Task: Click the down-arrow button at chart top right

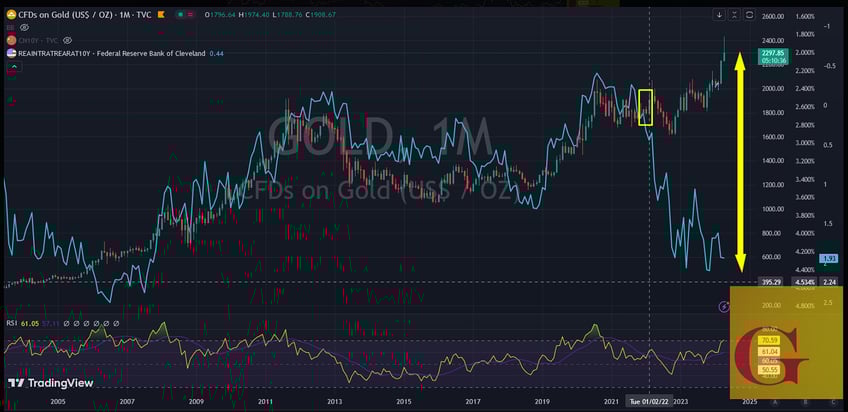Action: pos(719,15)
